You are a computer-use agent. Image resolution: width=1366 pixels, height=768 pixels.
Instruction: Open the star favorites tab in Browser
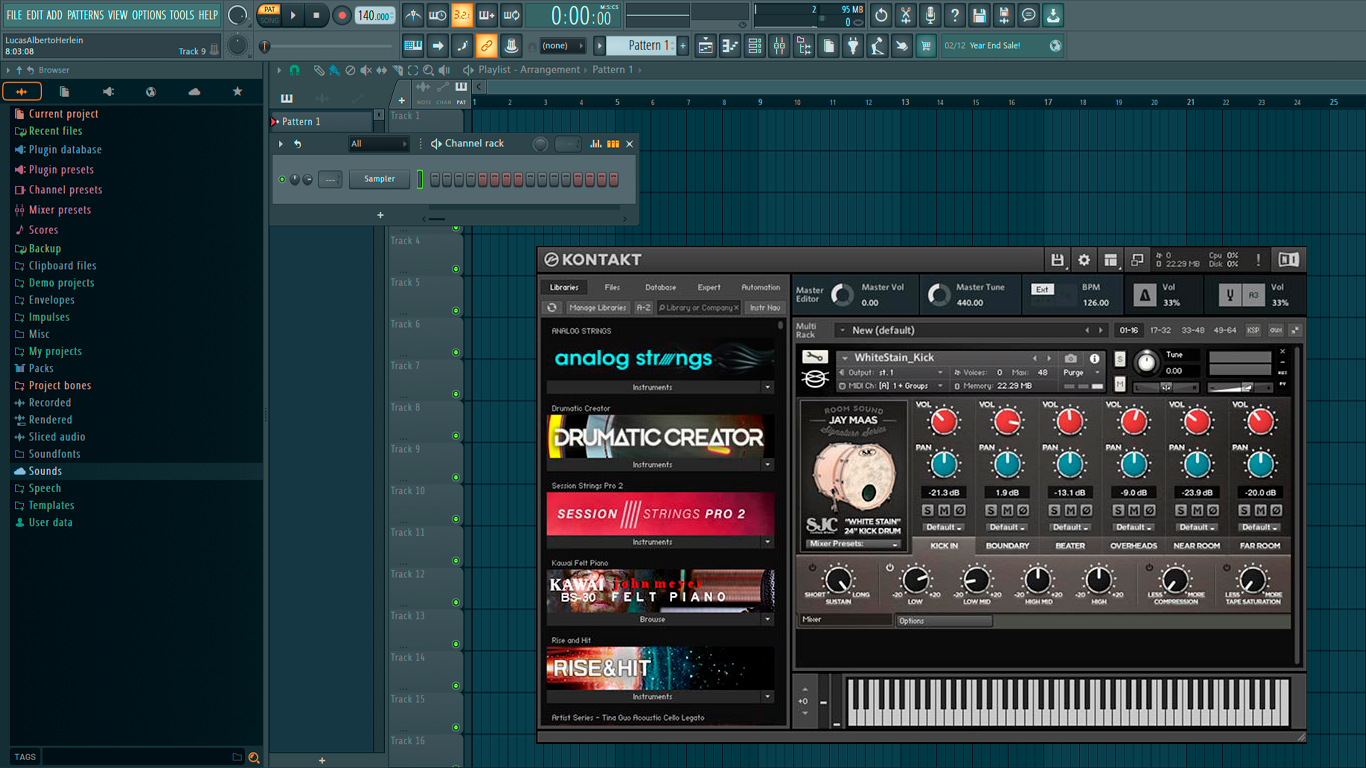[x=237, y=91]
